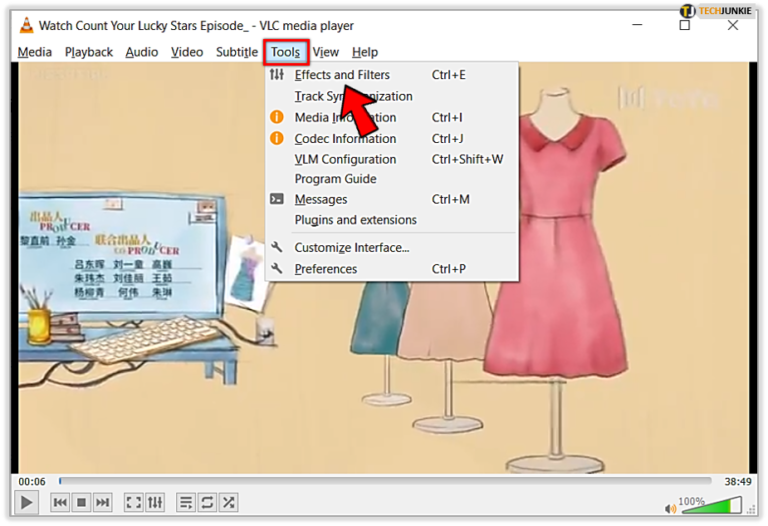Image resolution: width=768 pixels, height=526 pixels.
Task: Open extended settings from bottom toolbar
Action: click(x=155, y=502)
